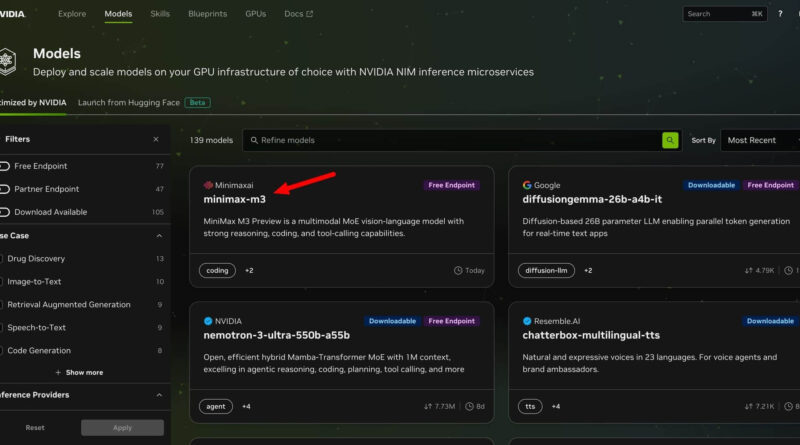The width and height of the screenshot is (800, 445).
Task: Click the Beta badge
Action: (x=197, y=103)
